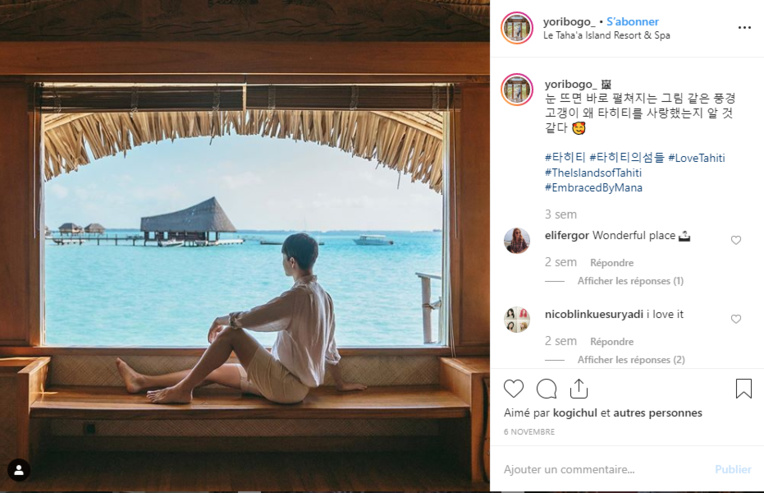Image resolution: width=764 pixels, height=493 pixels.
Task: Open yoribogo_ profile picture in header
Action: tap(517, 28)
